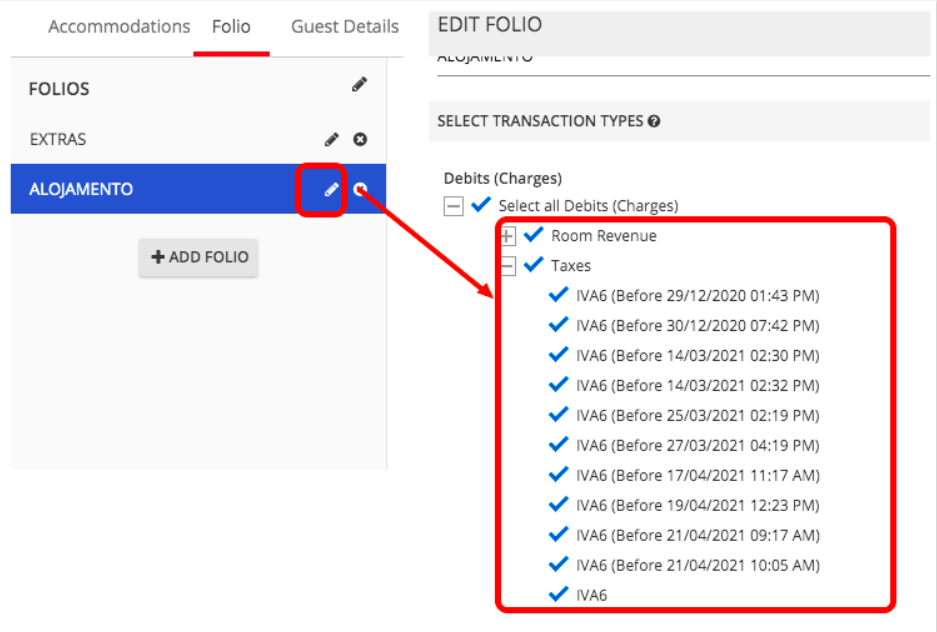This screenshot has width=937, height=632.
Task: Collapse the Select all Debits node
Action: tap(453, 206)
